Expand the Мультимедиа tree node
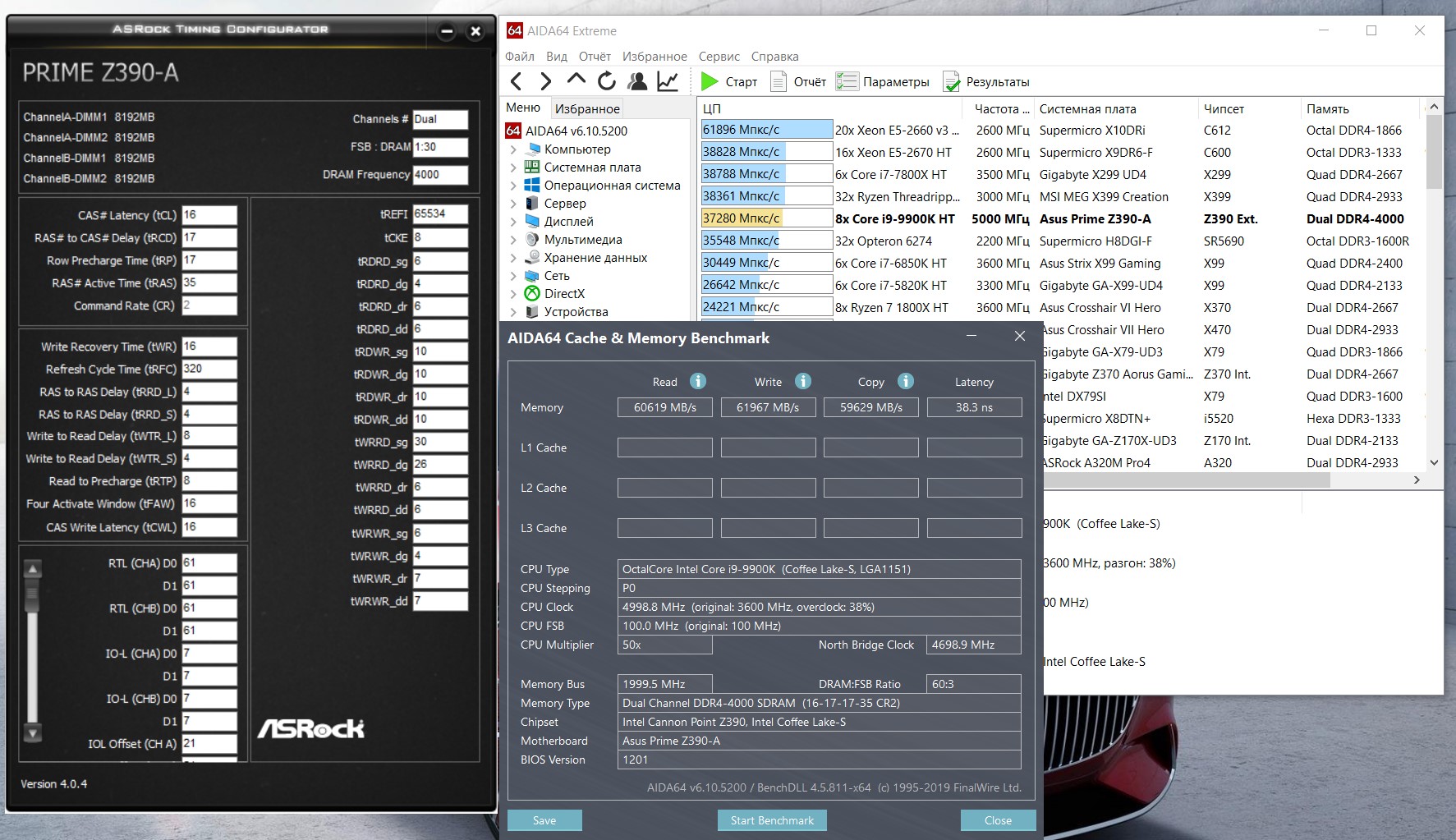This screenshot has height=840, width=1456. pos(513,240)
